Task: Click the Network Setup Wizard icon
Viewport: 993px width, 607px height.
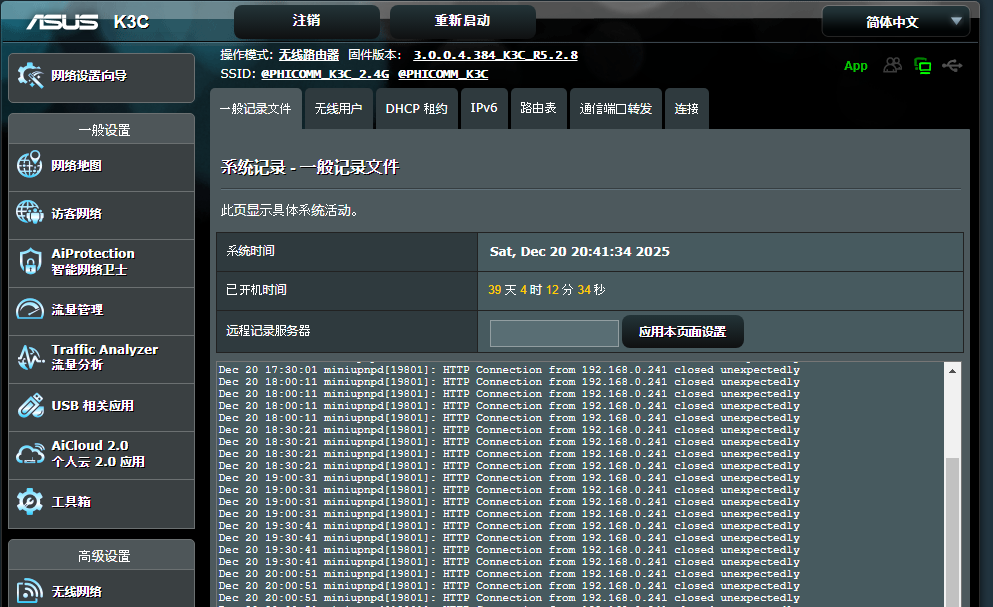Action: click(30, 77)
